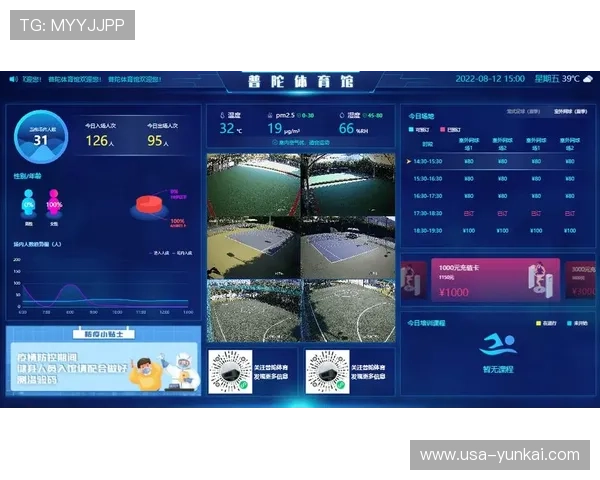
Task: Click the 16:30-17:30 time slot row
Action: [496, 196]
